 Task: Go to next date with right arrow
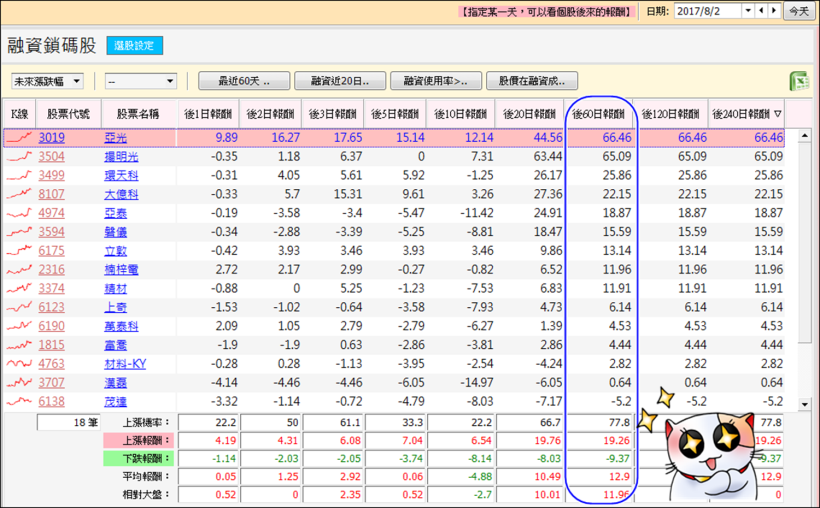(x=773, y=11)
